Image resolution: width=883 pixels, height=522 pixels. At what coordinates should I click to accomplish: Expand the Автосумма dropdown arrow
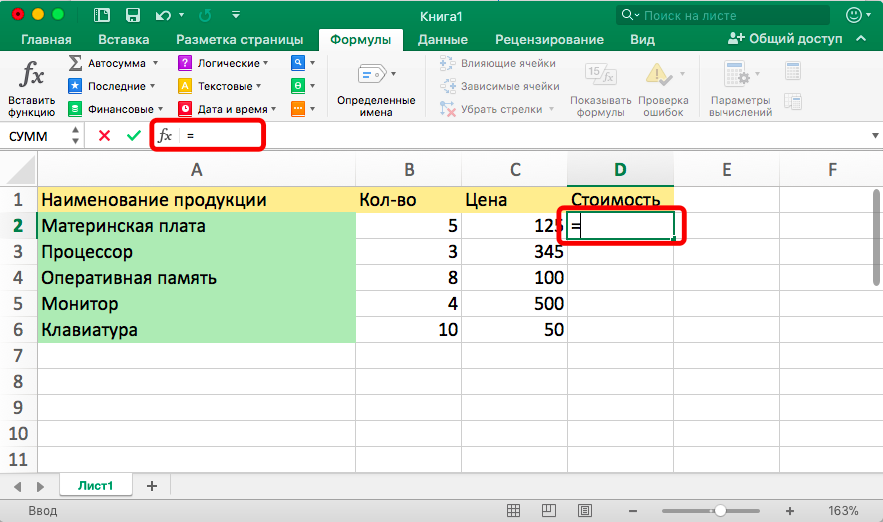[x=155, y=63]
